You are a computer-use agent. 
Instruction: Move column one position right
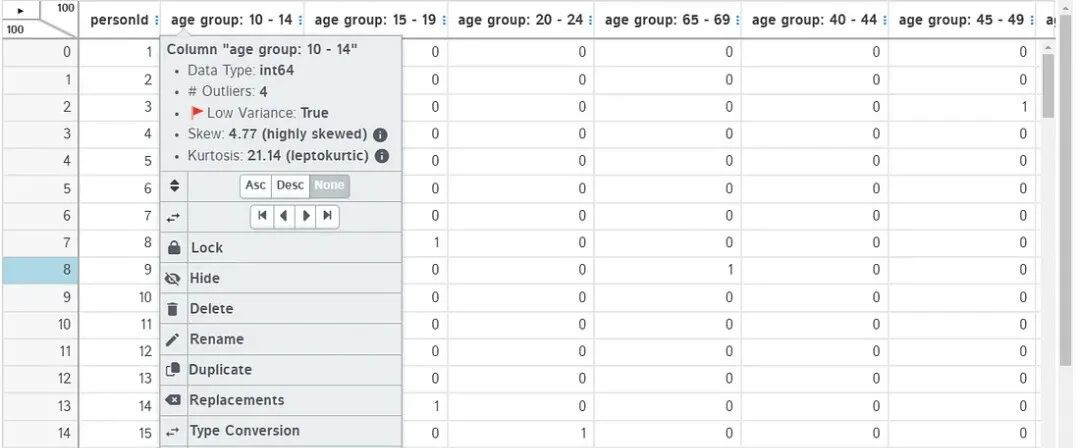pyautogui.click(x=306, y=216)
